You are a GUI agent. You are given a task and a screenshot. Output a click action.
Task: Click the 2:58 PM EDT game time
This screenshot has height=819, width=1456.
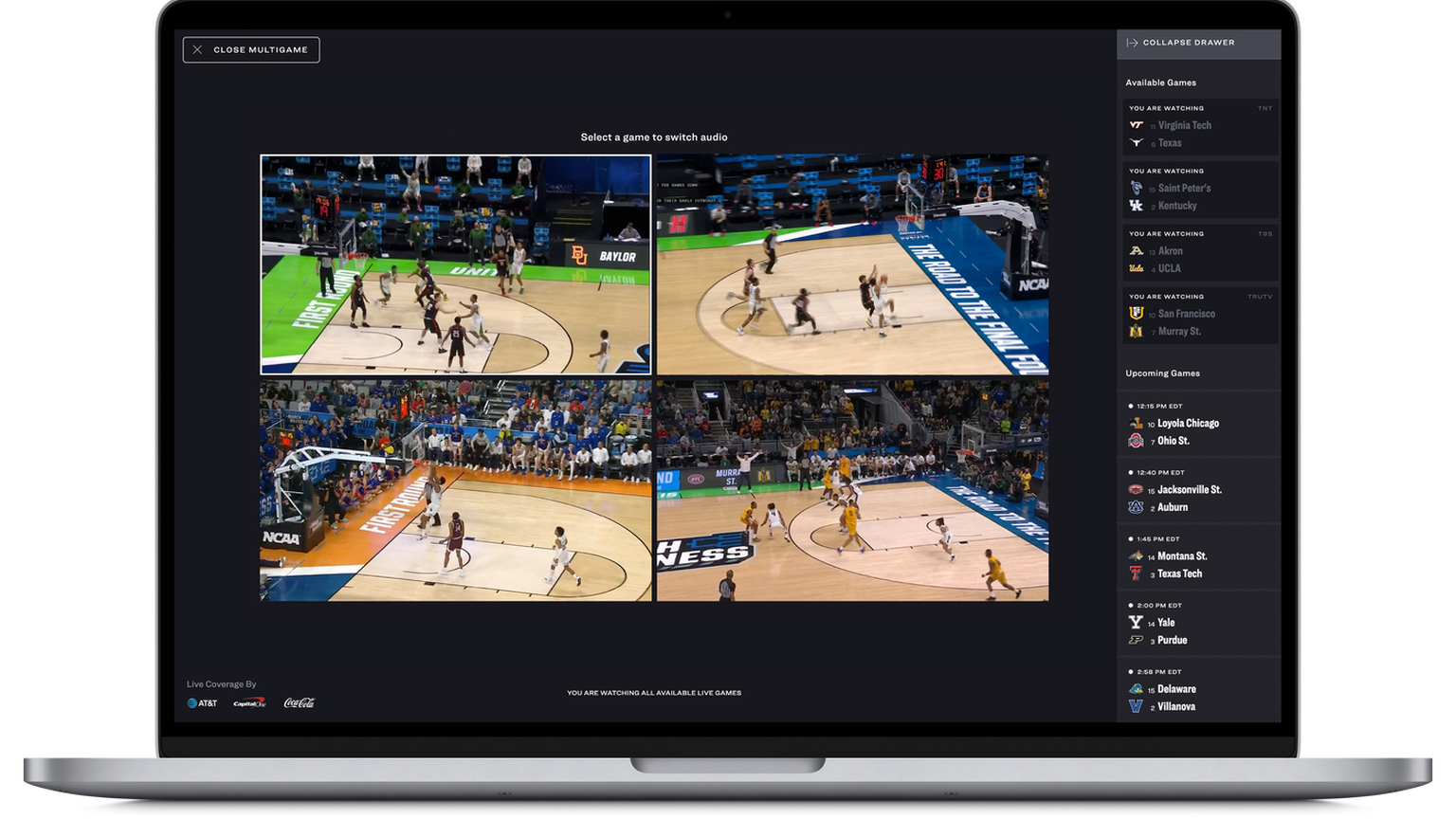click(x=1158, y=671)
